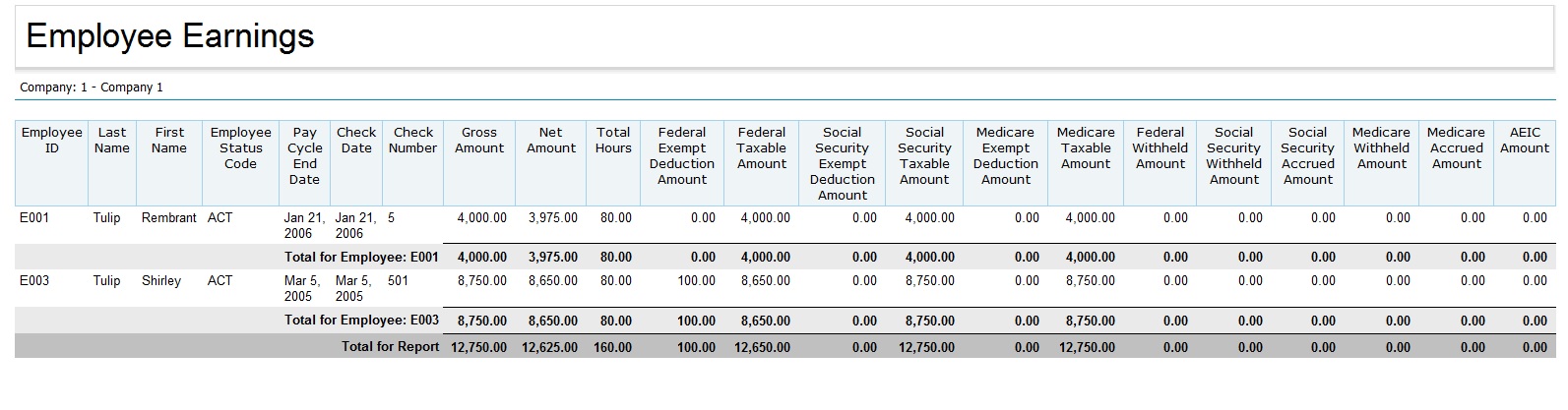The width and height of the screenshot is (1568, 410).
Task: Click the E001 employee ID cell
Action: [33, 218]
